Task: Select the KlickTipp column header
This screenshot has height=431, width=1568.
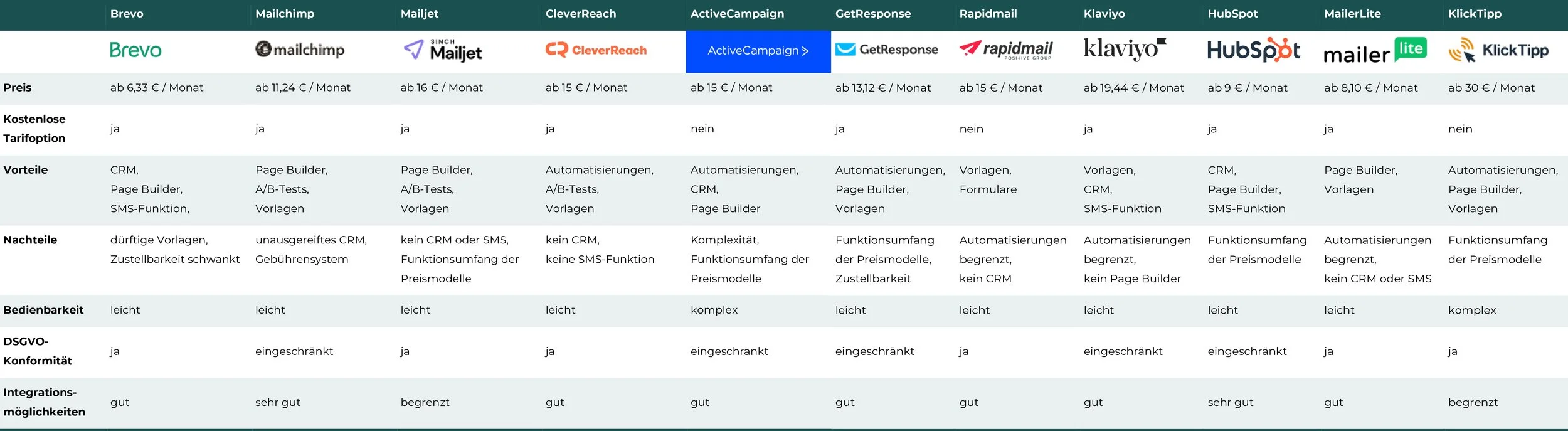Action: click(1475, 14)
